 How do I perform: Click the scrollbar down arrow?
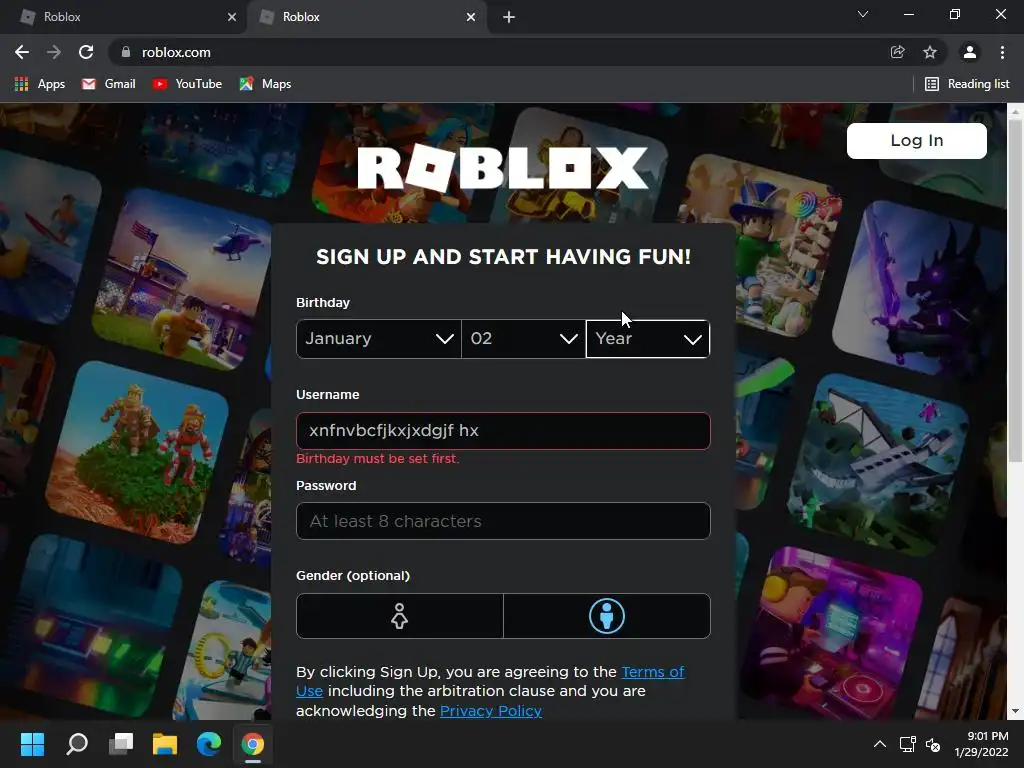tap(1015, 711)
